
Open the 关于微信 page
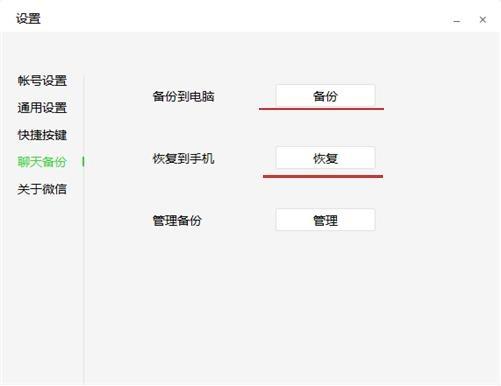tap(42, 189)
